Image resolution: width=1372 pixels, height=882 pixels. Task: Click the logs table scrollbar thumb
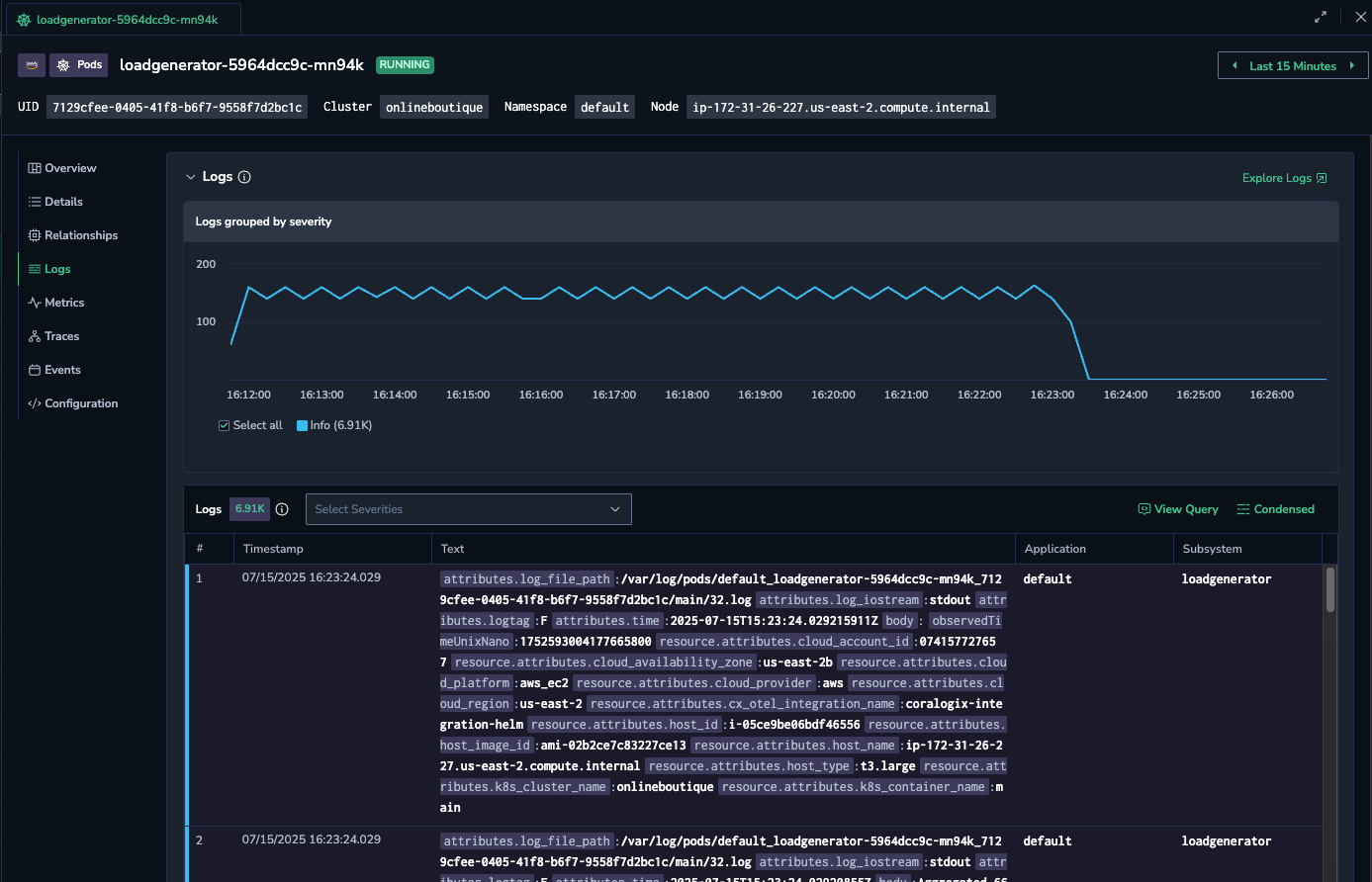[x=1330, y=589]
